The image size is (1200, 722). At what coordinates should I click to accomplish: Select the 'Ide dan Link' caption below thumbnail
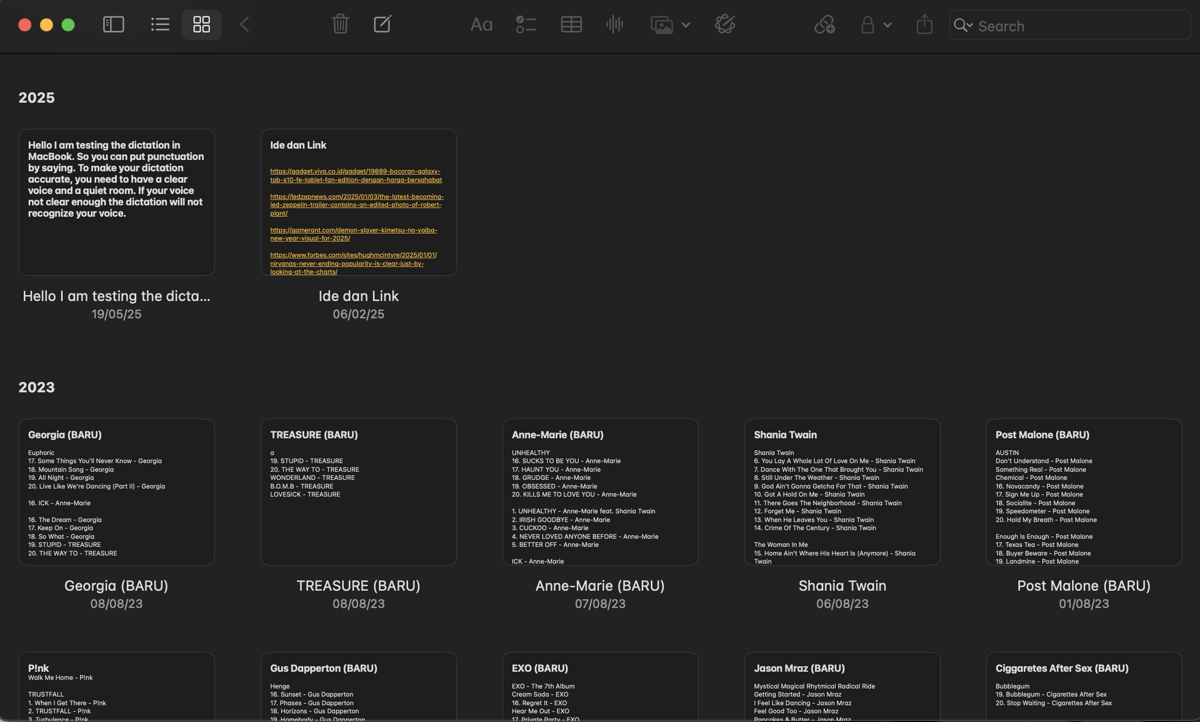(359, 296)
